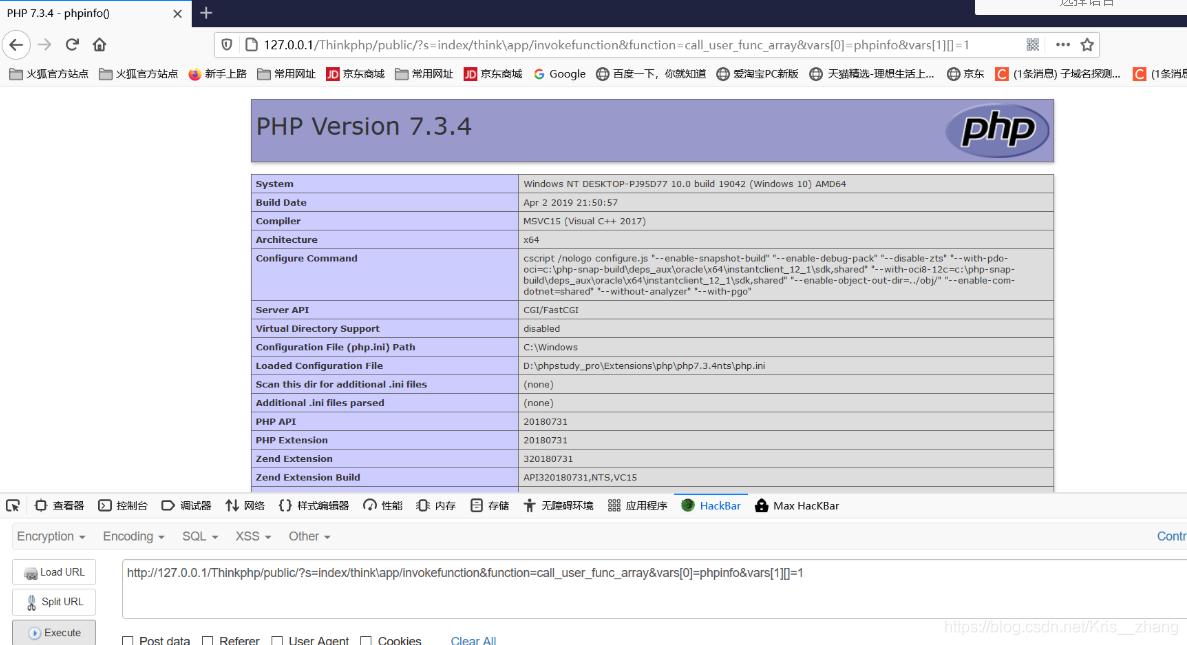Viewport: 1187px width, 645px height.
Task: Click the HackBar URL text area
Action: (654, 589)
